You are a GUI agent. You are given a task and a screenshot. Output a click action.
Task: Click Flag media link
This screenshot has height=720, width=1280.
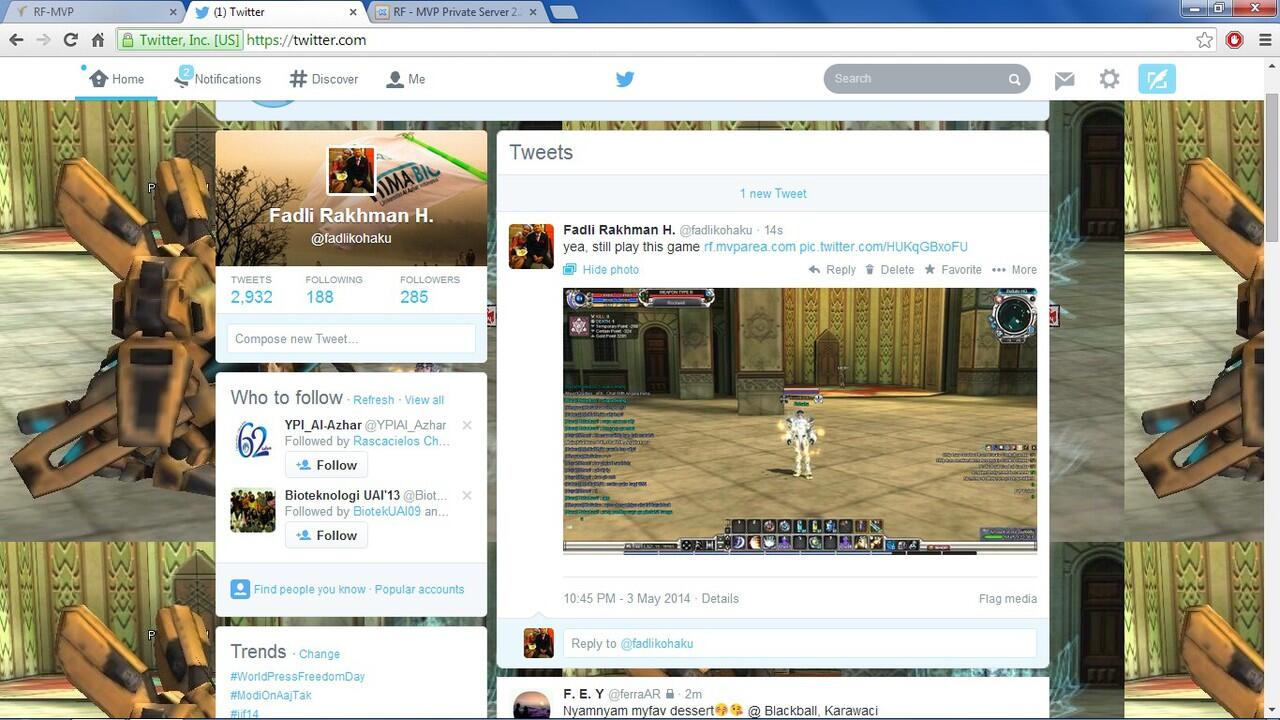[x=1007, y=599]
